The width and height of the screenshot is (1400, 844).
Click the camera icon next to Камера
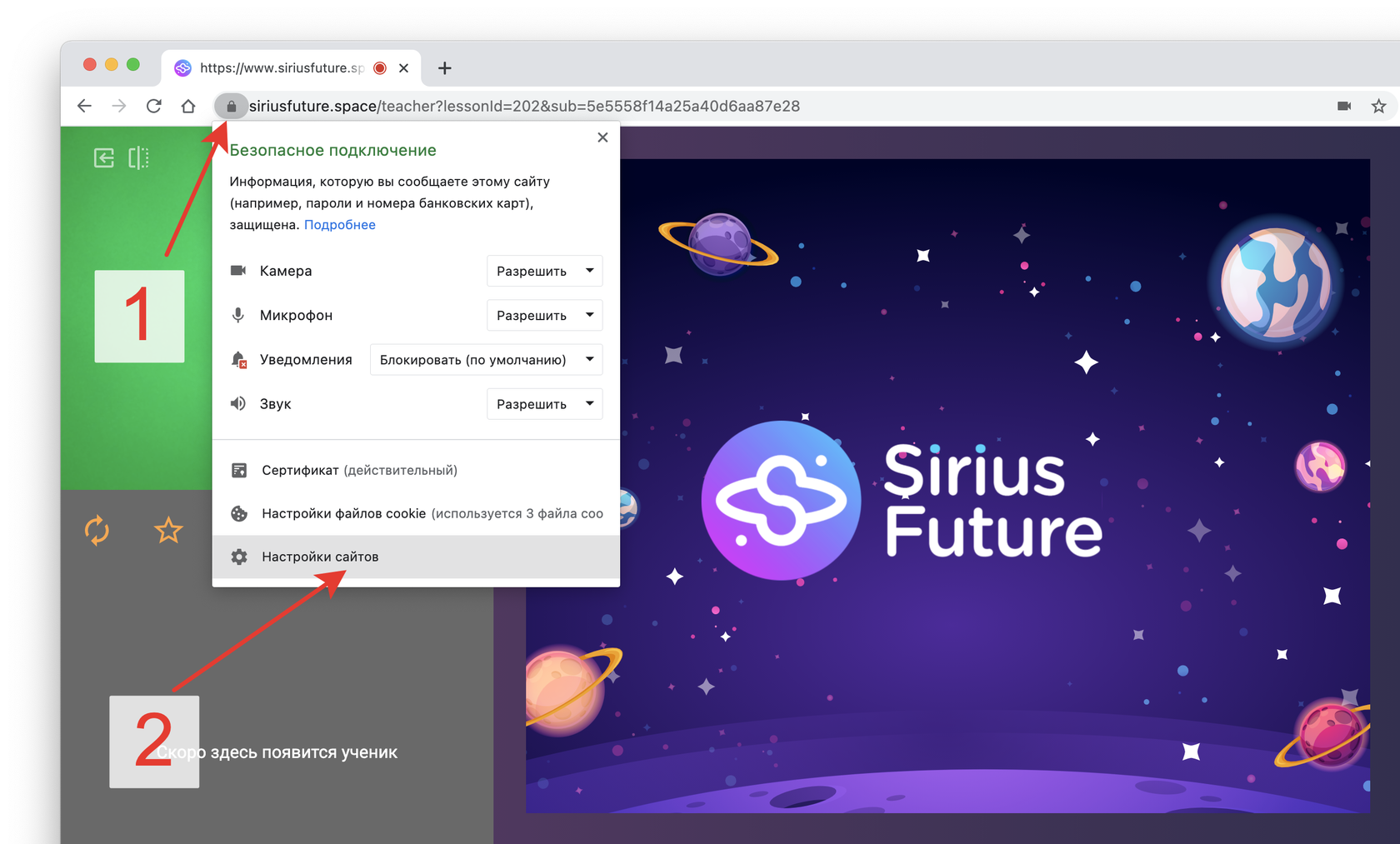(x=238, y=271)
